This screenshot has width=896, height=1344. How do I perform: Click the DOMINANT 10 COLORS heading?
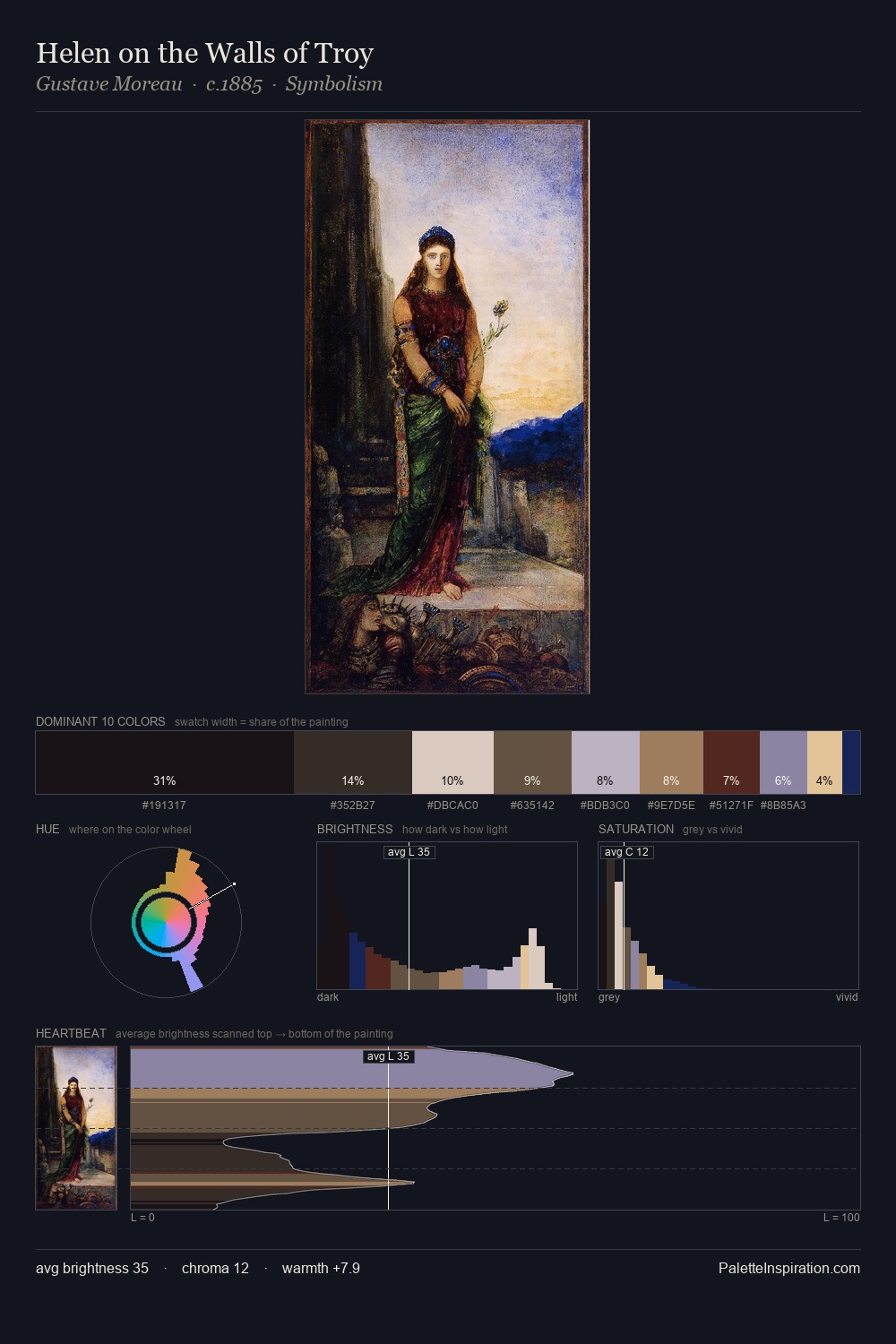[x=100, y=721]
